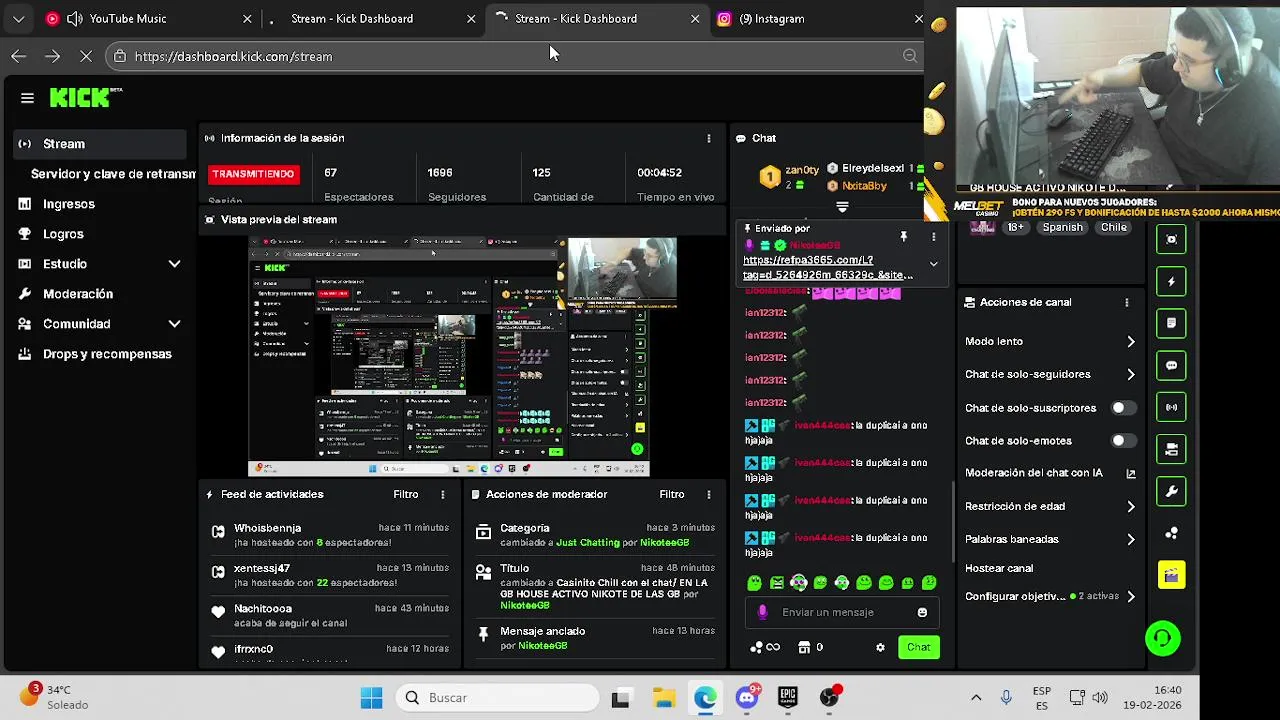Click Hostear canal action
The width and height of the screenshot is (1280, 720).
click(999, 568)
